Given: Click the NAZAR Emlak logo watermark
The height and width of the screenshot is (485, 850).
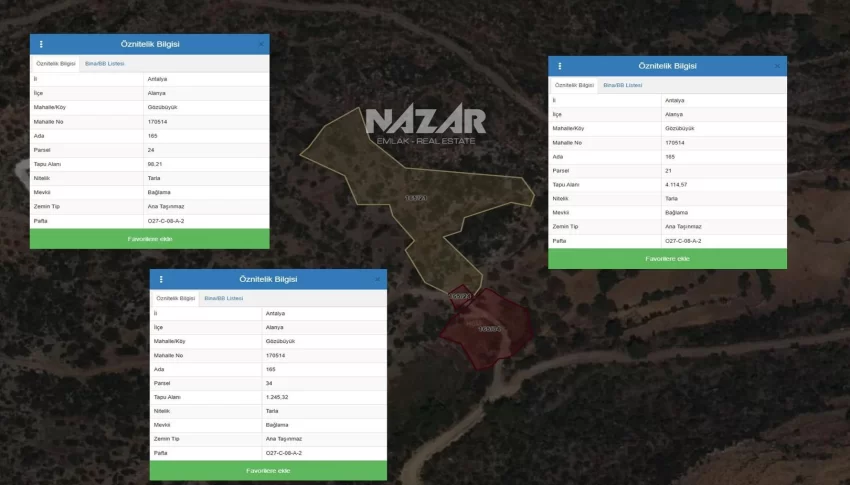Looking at the screenshot, I should [425, 125].
